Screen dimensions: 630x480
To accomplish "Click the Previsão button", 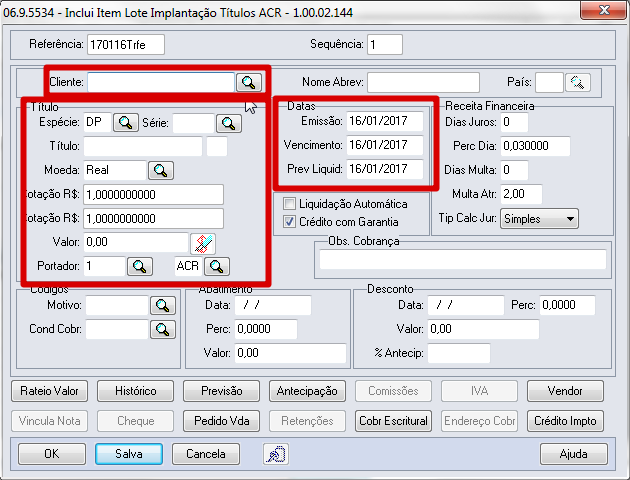I will [x=221, y=391].
